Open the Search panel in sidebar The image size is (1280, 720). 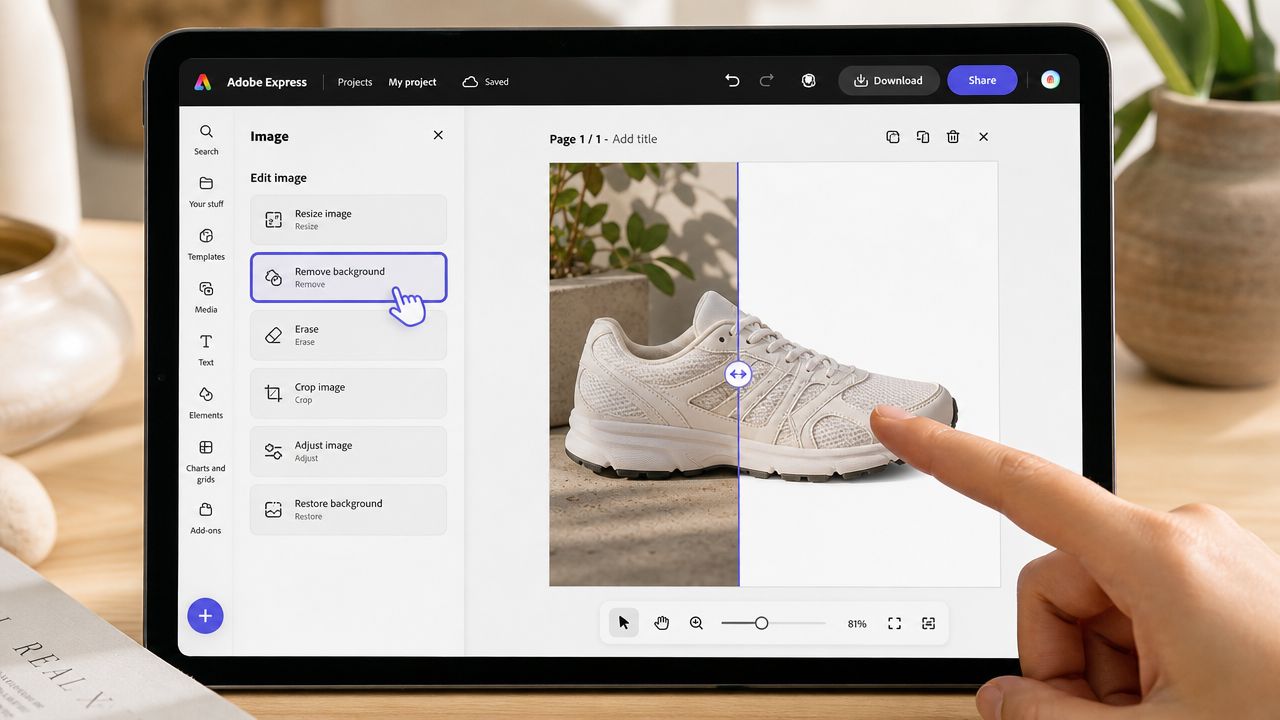(206, 139)
